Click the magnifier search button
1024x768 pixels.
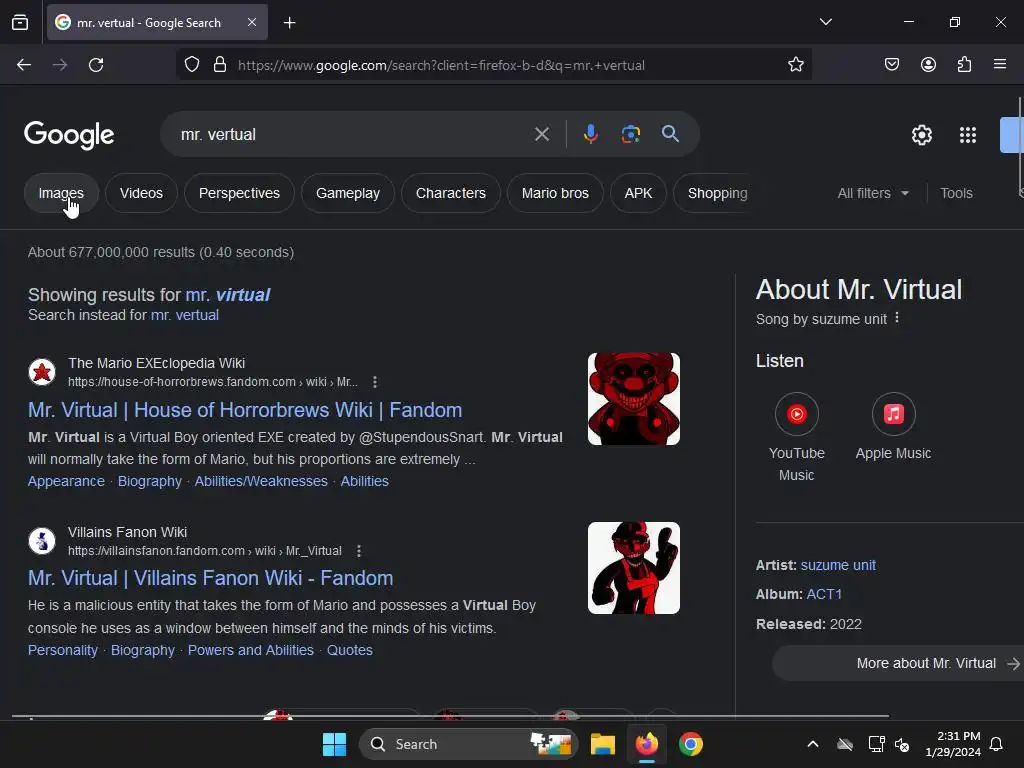[x=671, y=134]
